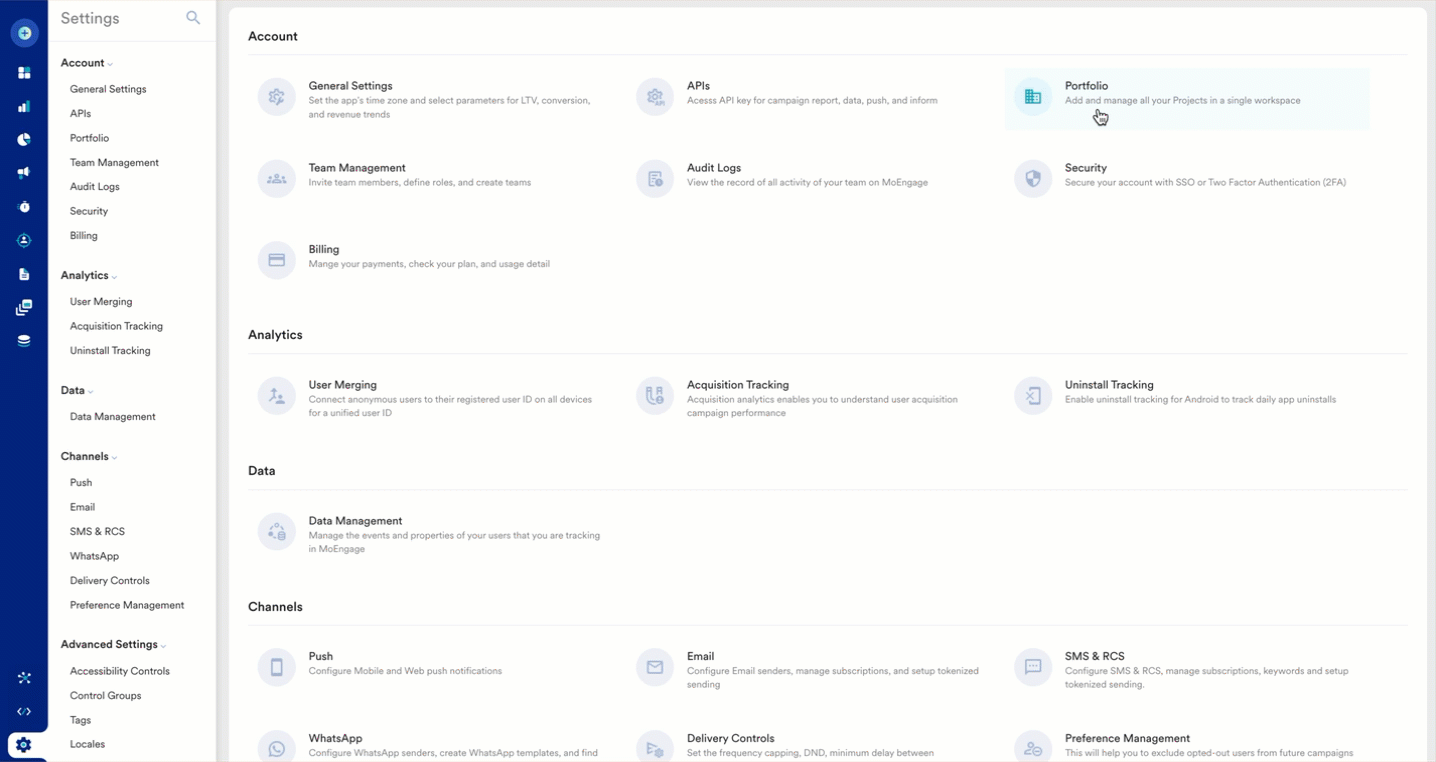This screenshot has width=1436, height=762.
Task: Select General Settings in sidebar
Action: point(108,89)
